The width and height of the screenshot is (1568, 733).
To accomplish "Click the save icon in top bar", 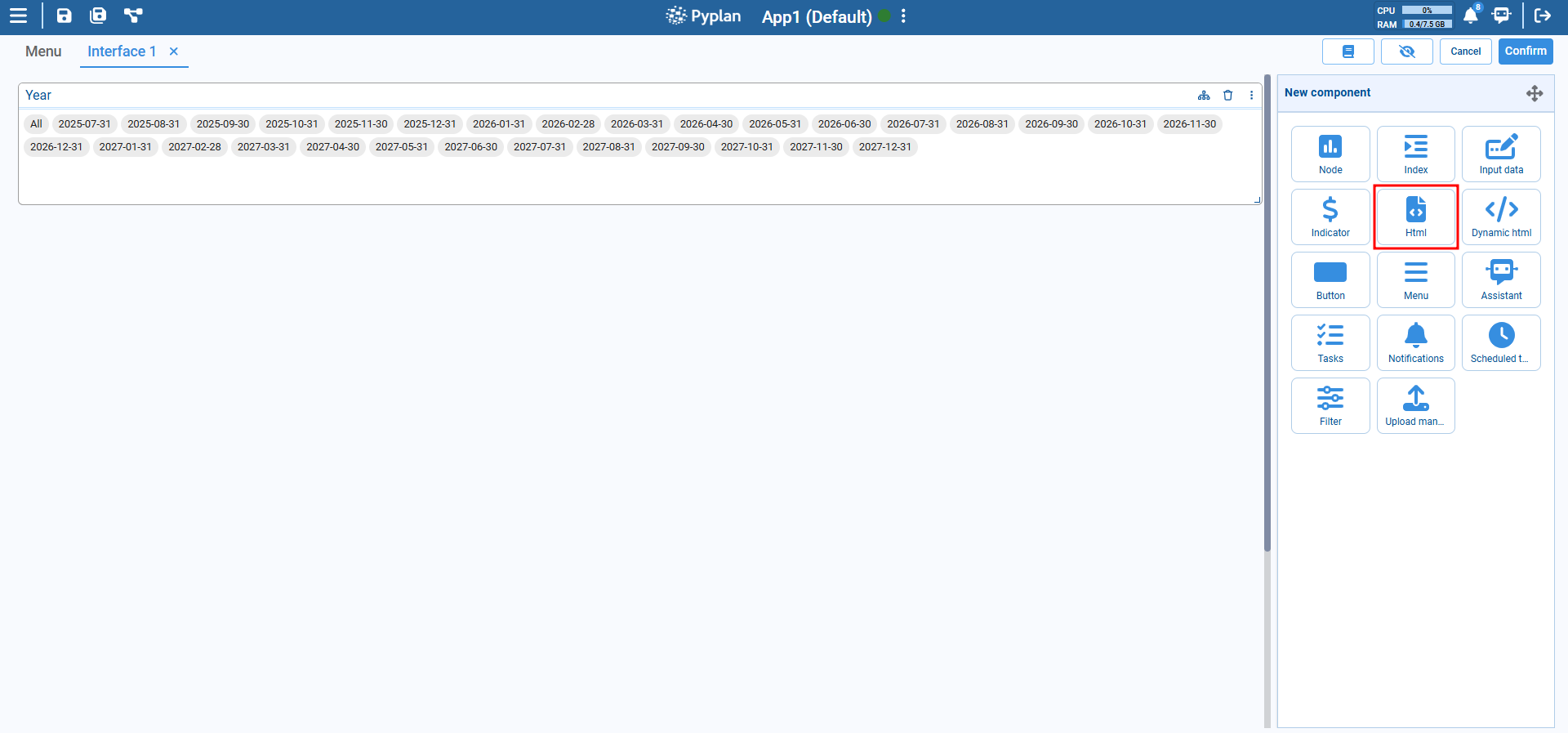I will click(64, 16).
